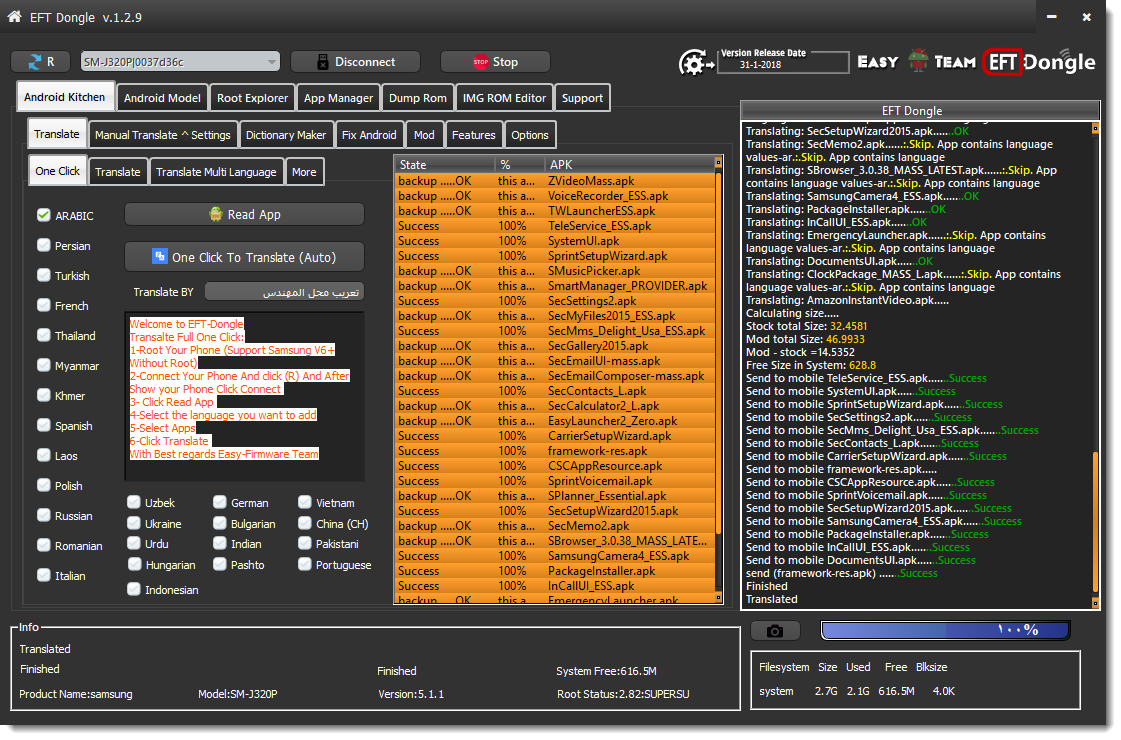
Task: Check the Spanish language checkbox
Action: pyautogui.click(x=44, y=425)
